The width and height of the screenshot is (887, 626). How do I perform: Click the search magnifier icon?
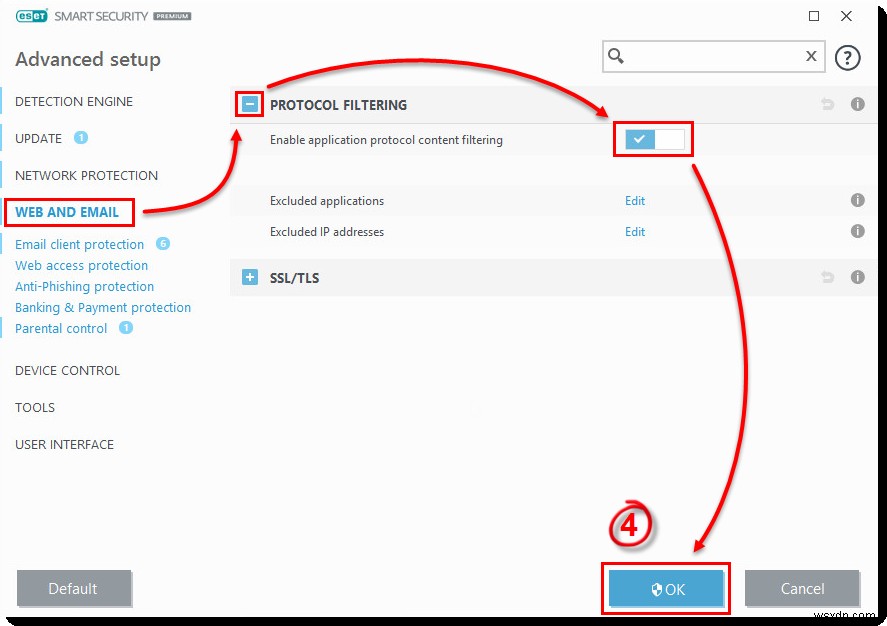pos(615,57)
